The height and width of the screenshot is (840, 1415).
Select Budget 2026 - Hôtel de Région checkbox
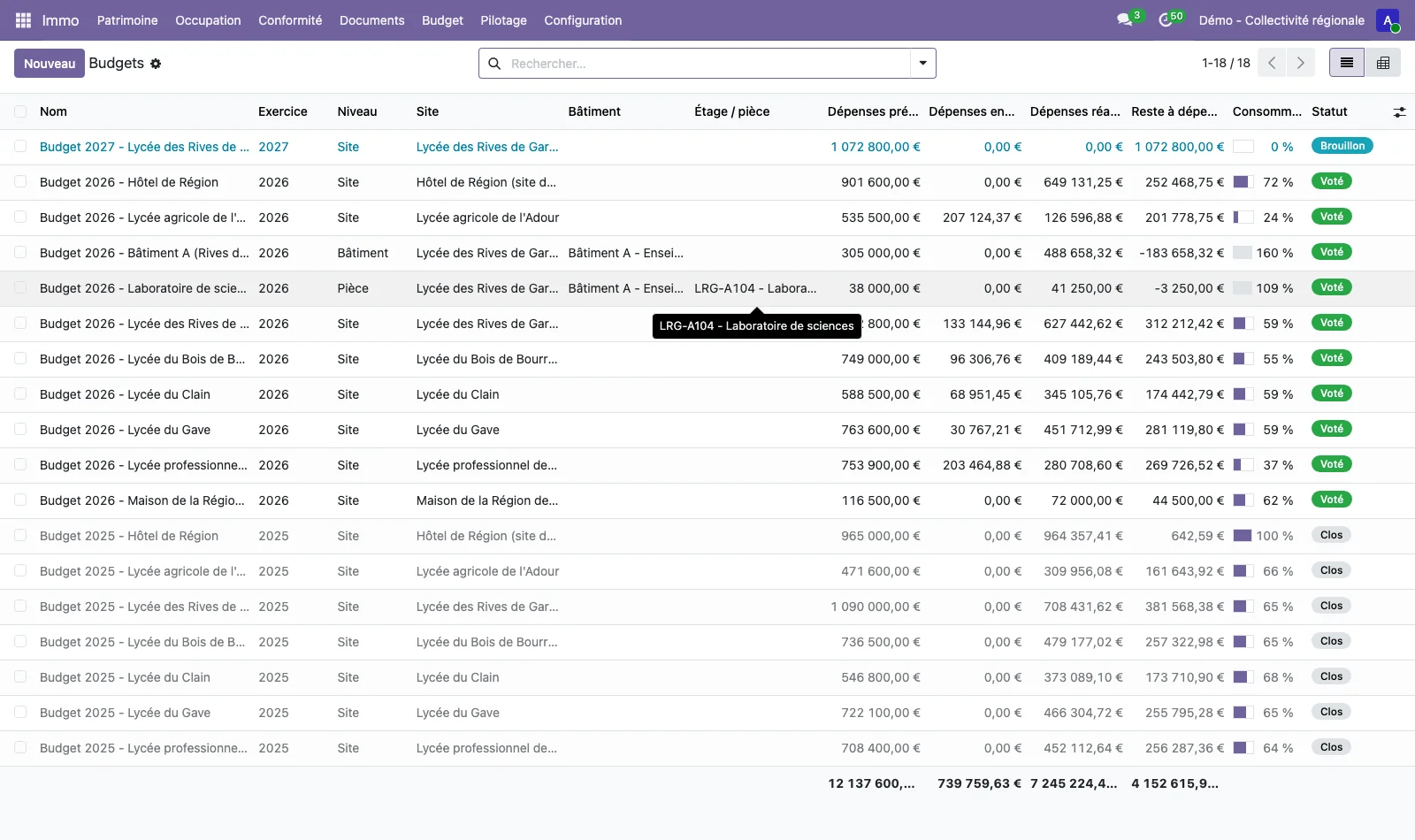[x=20, y=182]
